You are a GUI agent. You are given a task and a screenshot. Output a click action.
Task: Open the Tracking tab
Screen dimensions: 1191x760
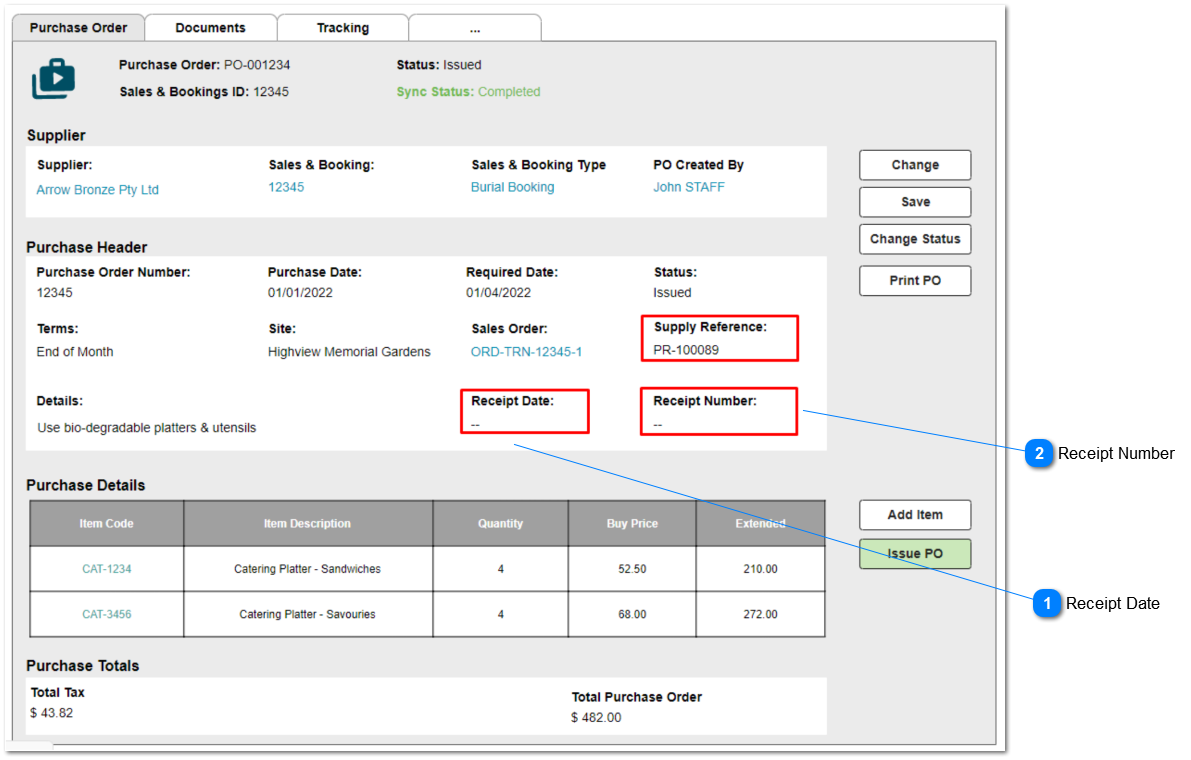click(x=343, y=28)
